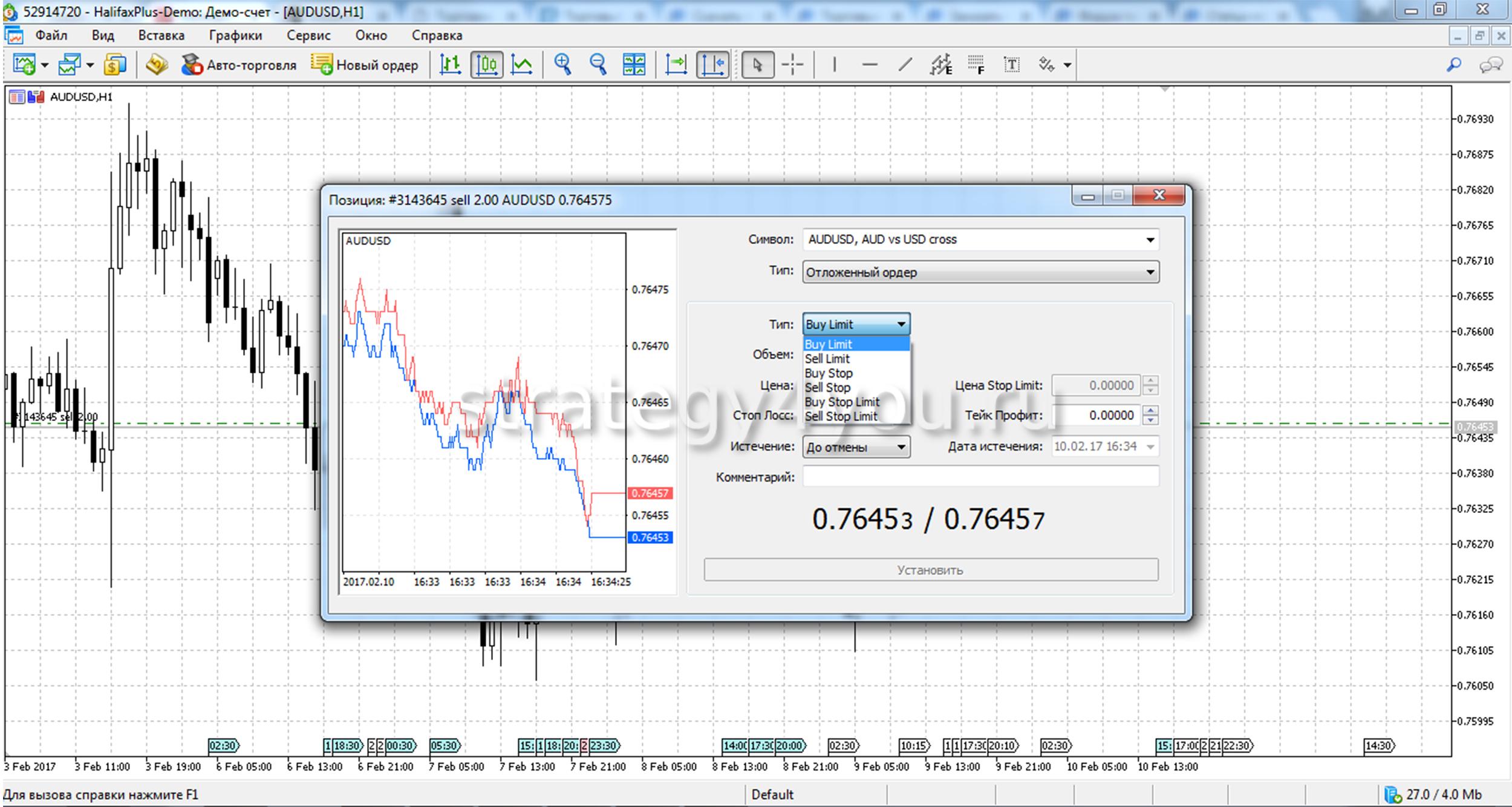Draw a trendline with the diagonal line tool

coord(905,65)
